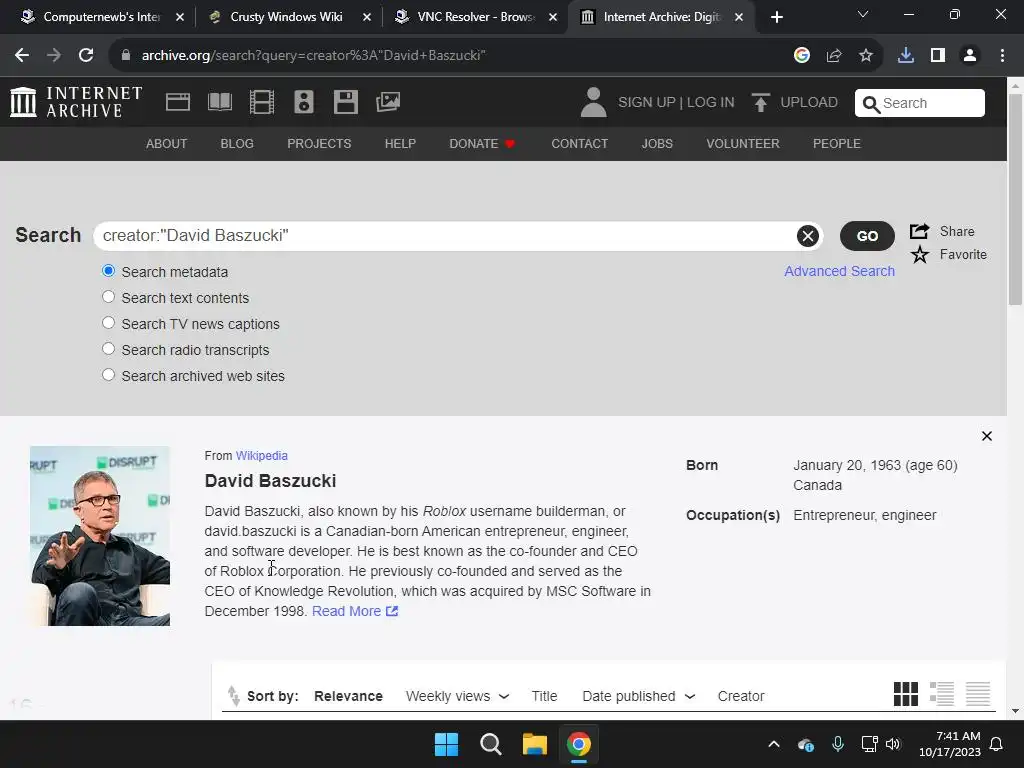Open the VOLUNTEER menu item
The image size is (1024, 768).
[x=743, y=144]
